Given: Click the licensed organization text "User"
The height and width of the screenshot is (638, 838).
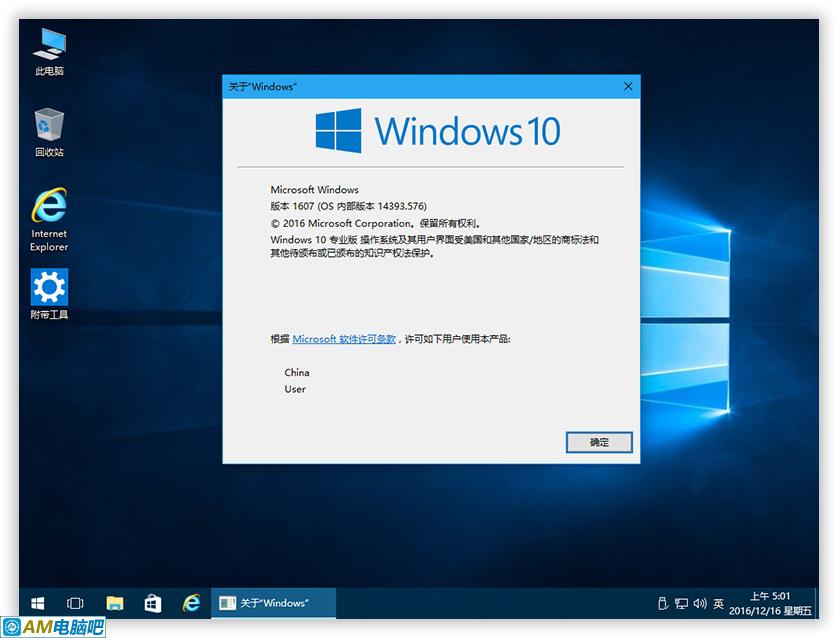Looking at the screenshot, I should 295,389.
